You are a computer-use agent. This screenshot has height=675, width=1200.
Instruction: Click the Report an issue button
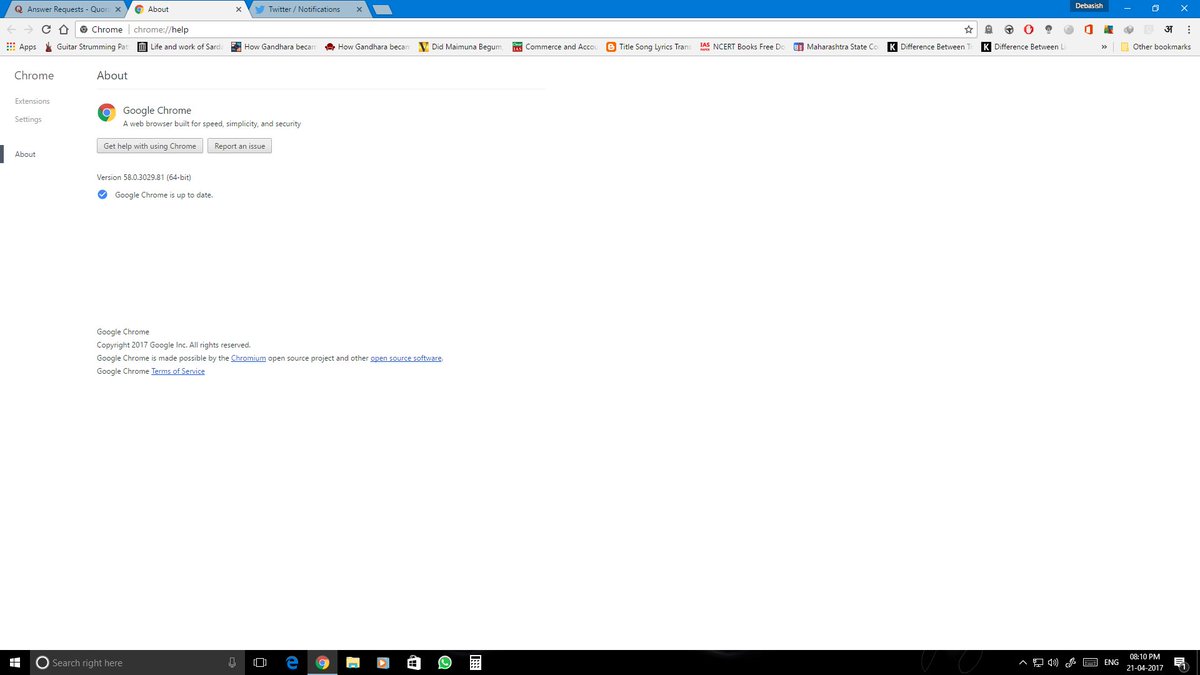(240, 146)
